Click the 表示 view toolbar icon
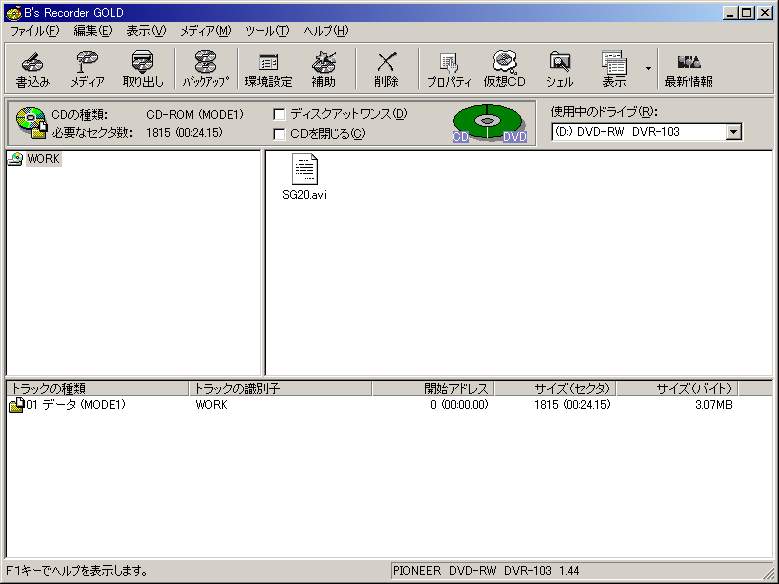Image resolution: width=779 pixels, height=584 pixels. click(x=615, y=69)
